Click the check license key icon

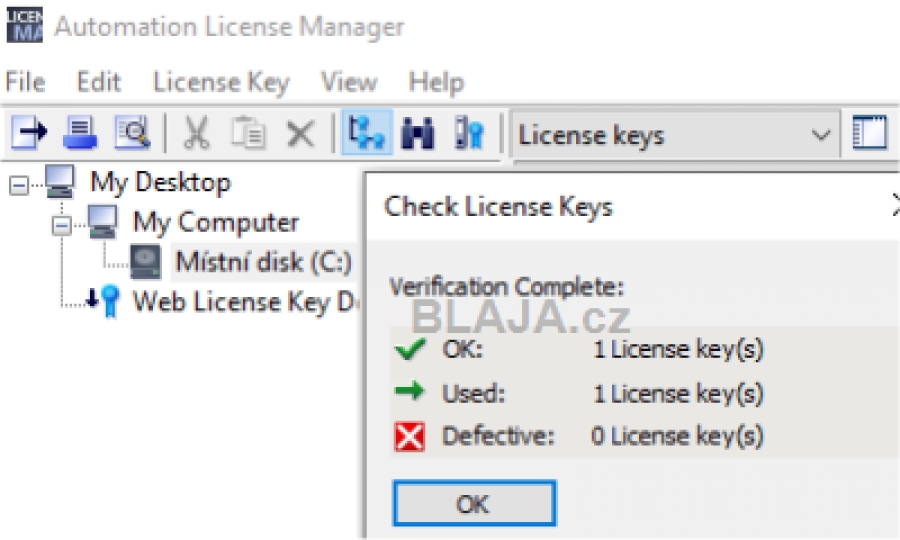470,134
